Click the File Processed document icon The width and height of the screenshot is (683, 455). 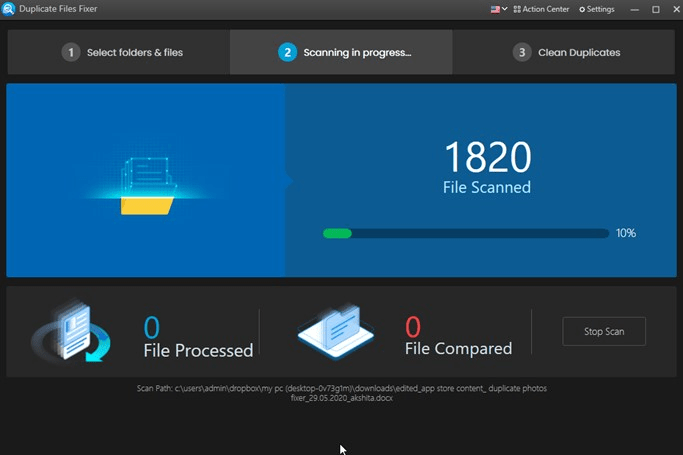pos(72,332)
